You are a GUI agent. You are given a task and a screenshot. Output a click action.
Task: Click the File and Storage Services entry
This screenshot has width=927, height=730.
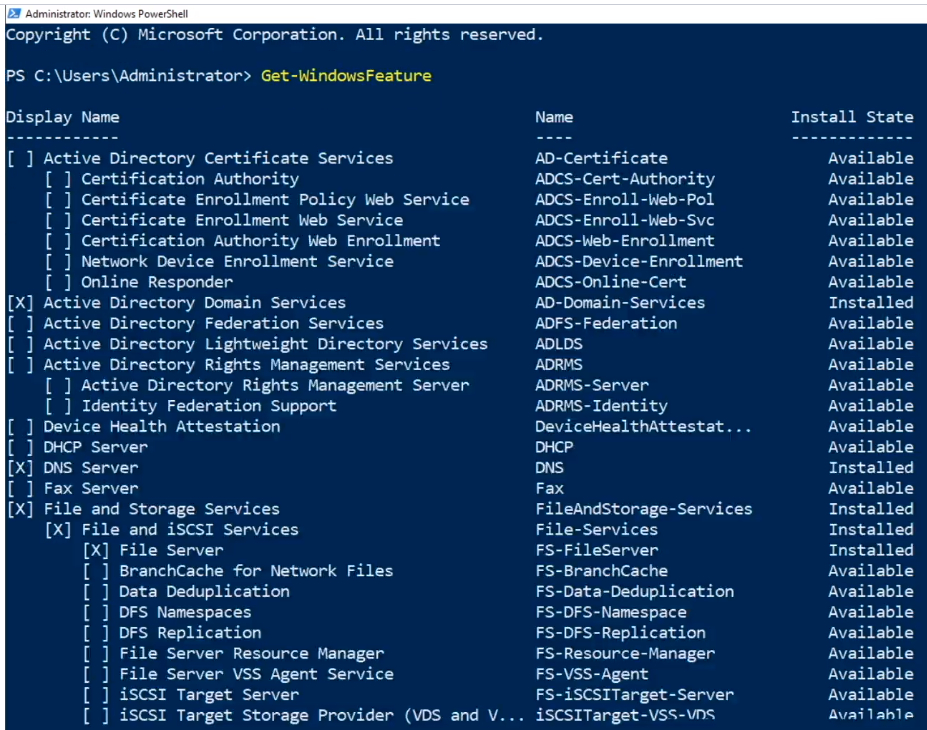tap(161, 509)
